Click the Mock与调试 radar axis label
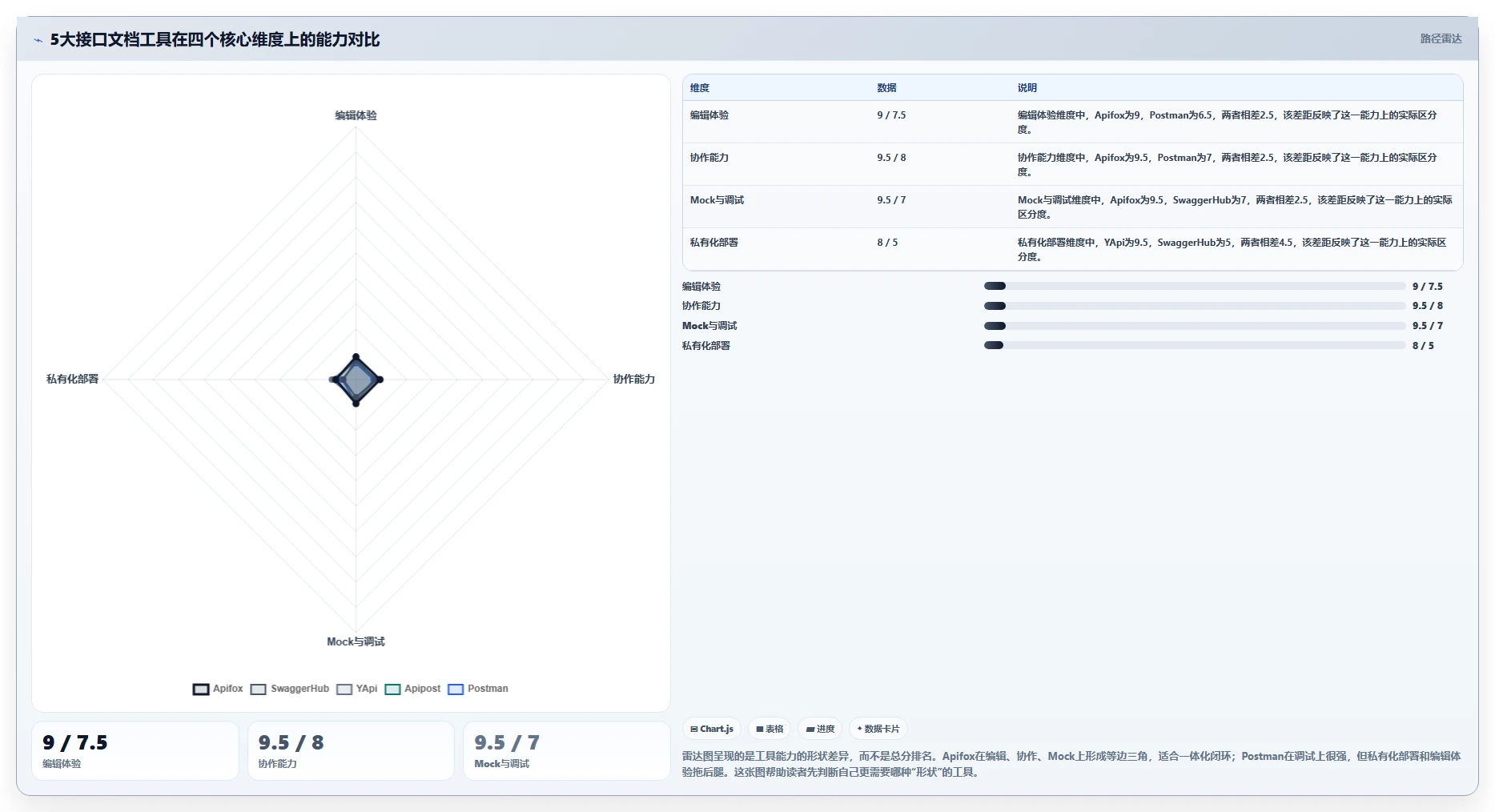Image resolution: width=1495 pixels, height=812 pixels. [356, 641]
